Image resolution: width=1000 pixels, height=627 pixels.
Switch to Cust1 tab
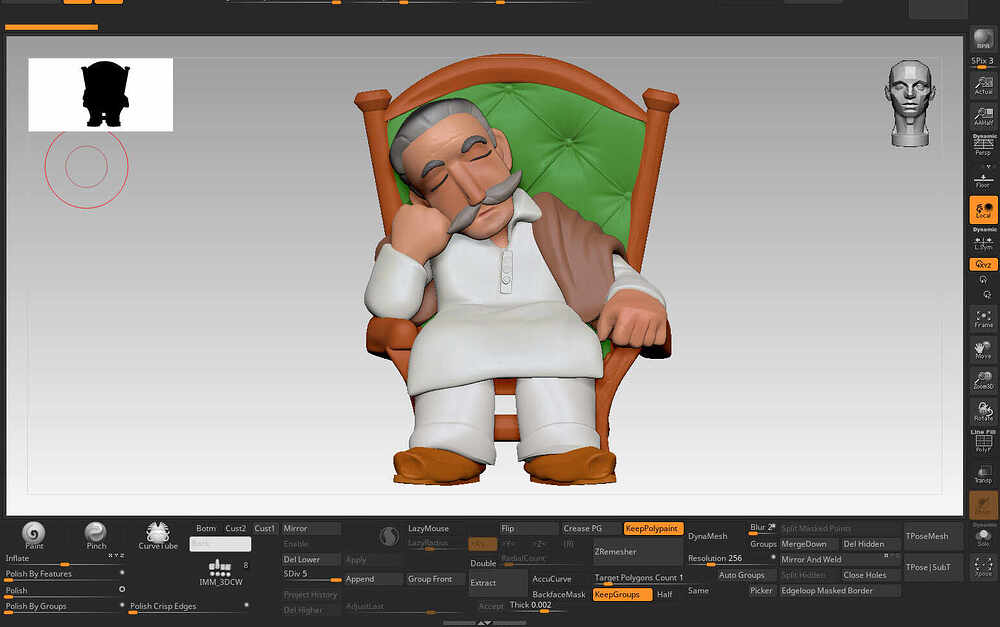click(x=265, y=528)
